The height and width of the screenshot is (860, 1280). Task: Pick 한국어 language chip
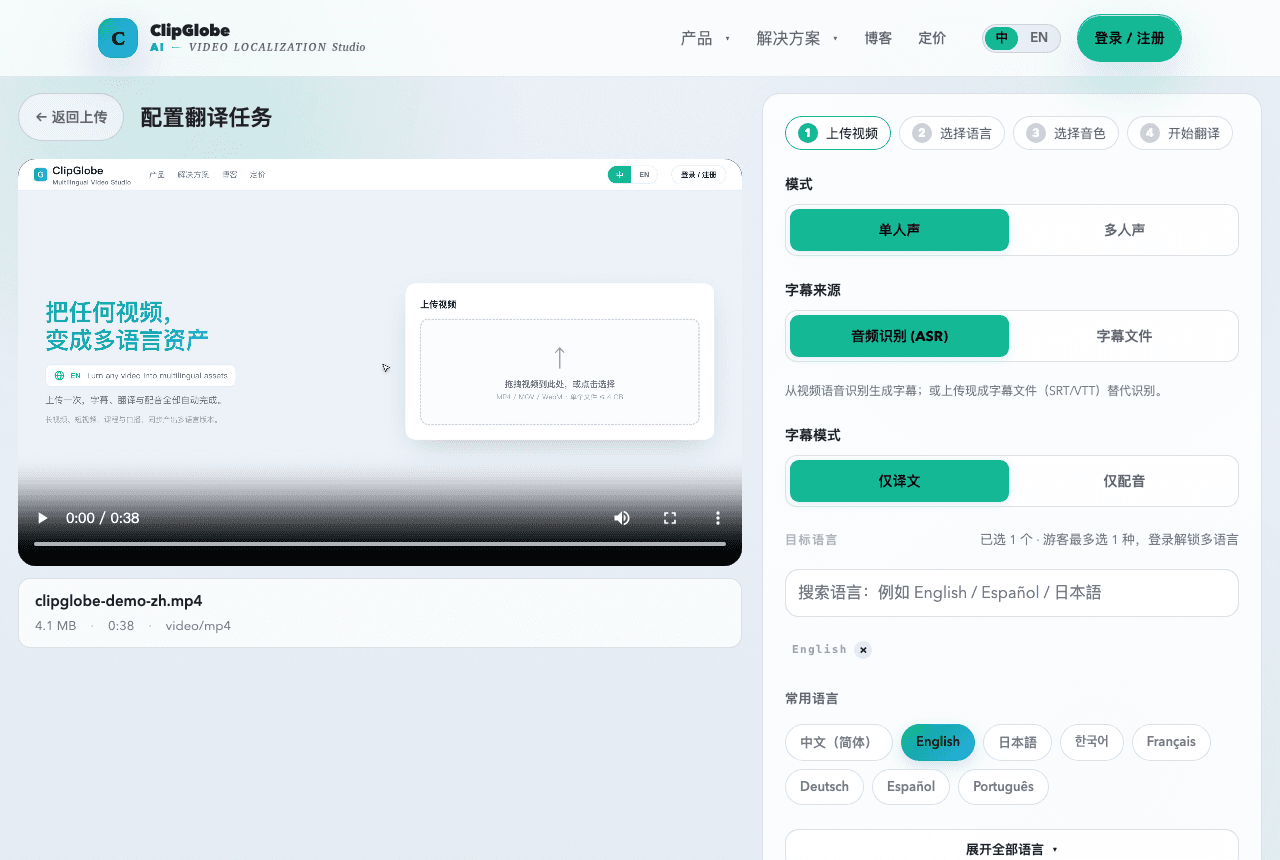coord(1092,742)
